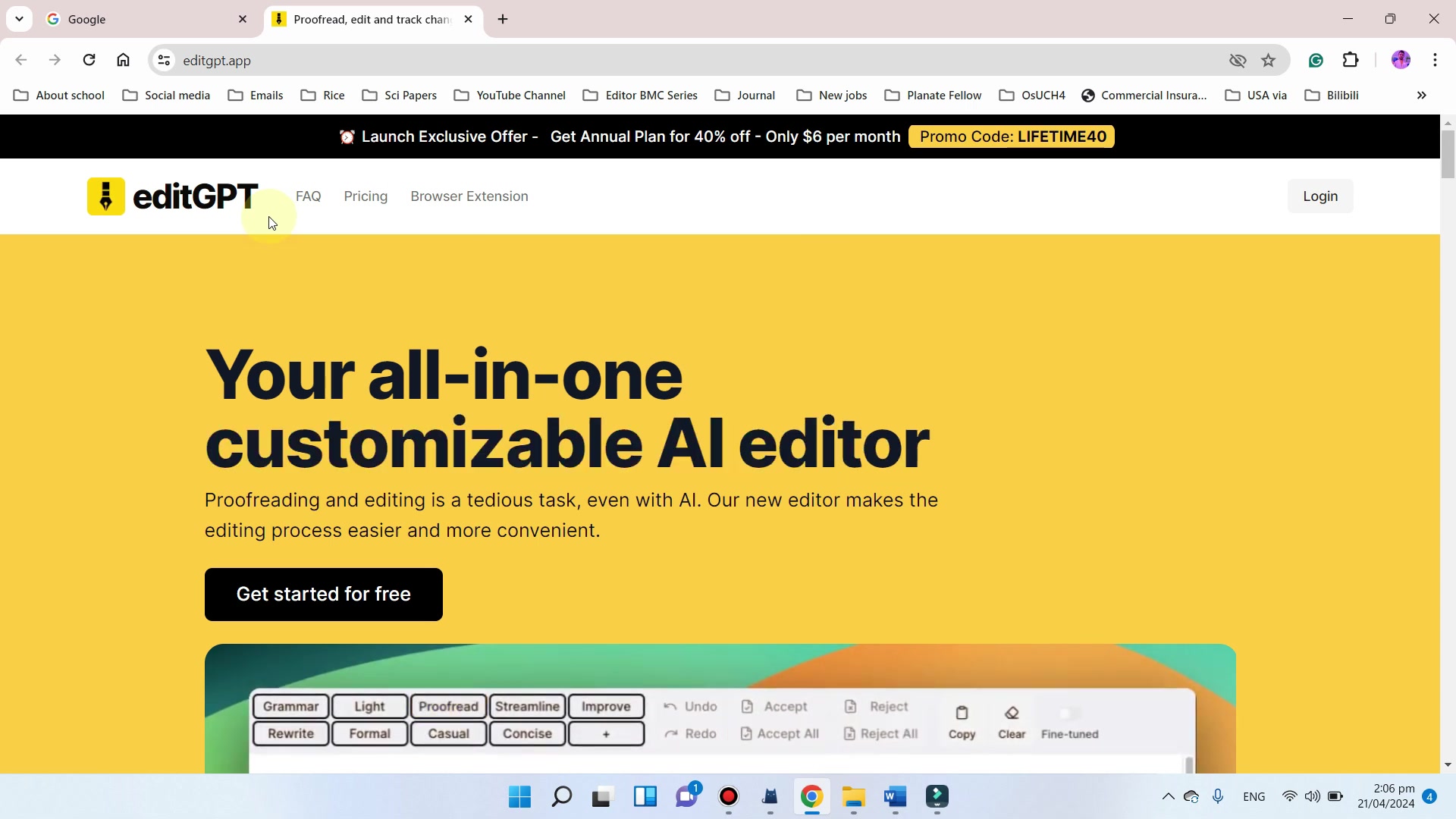1456x819 pixels.
Task: Open the Extensions puzzle icon
Action: pos(1351,60)
